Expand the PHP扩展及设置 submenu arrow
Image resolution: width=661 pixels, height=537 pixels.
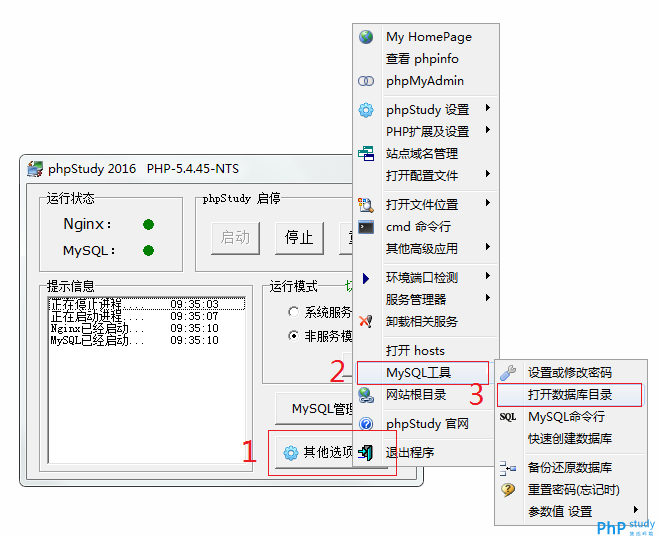coord(488,129)
